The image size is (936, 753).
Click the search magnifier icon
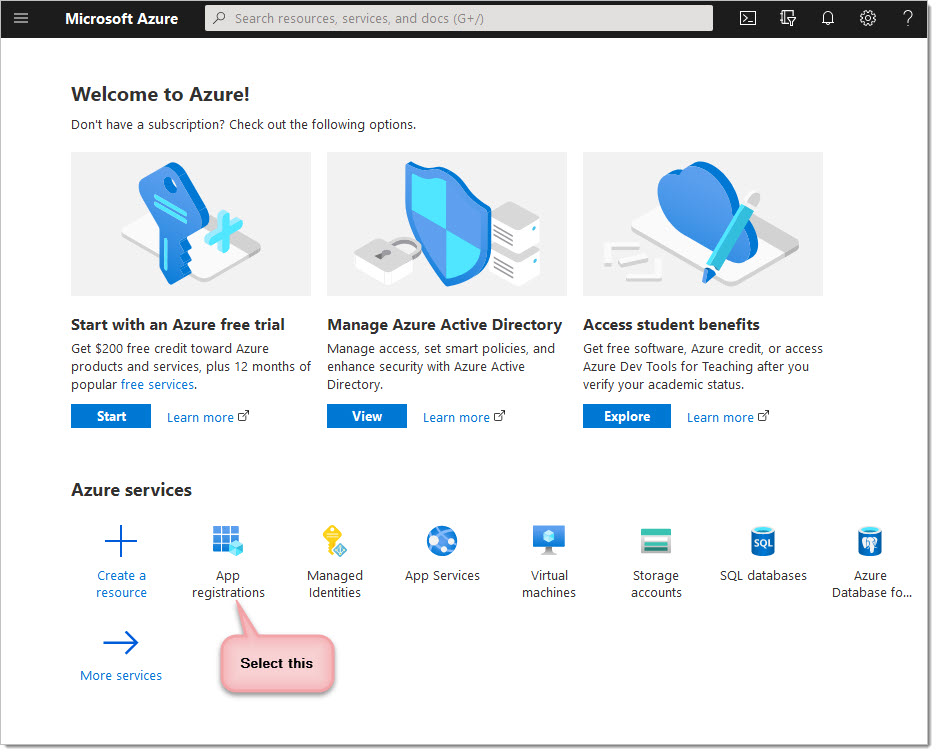coord(220,18)
